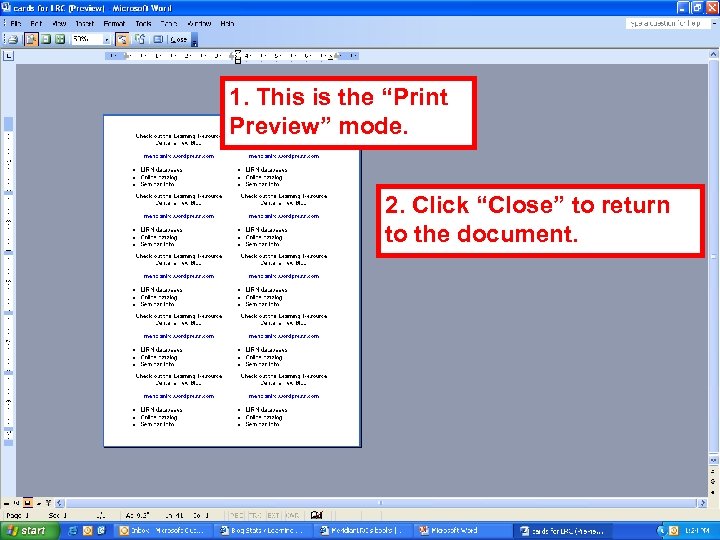The height and width of the screenshot is (540, 720).
Task: Open the Tools menu
Action: pos(143,23)
